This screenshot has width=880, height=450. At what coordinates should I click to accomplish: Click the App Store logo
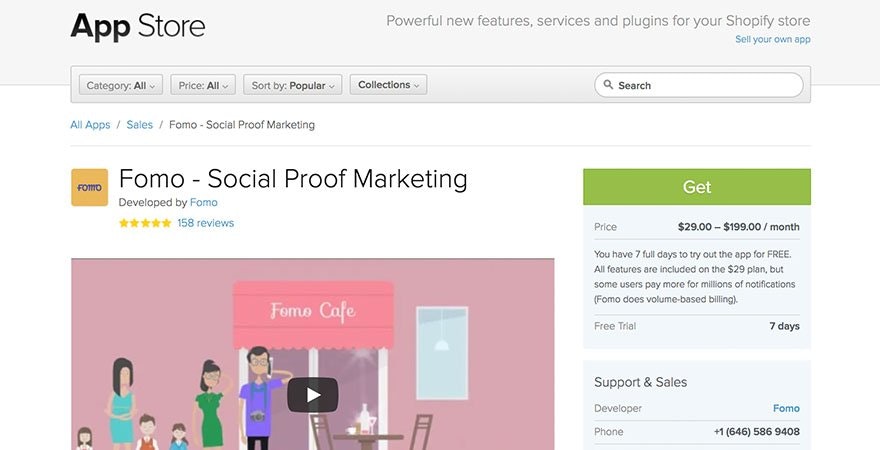click(138, 26)
